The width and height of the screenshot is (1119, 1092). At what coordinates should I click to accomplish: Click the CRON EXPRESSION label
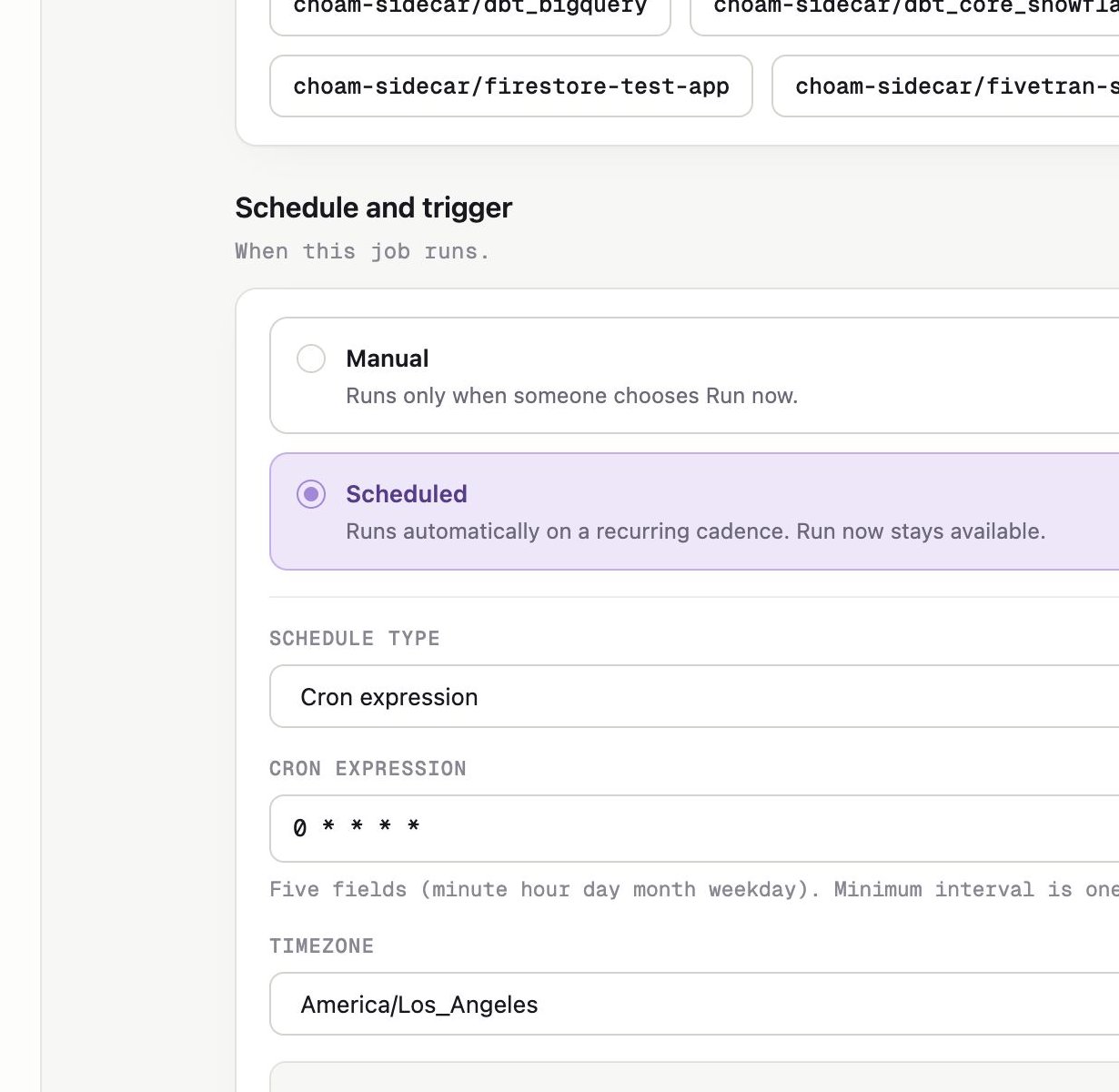pos(368,769)
